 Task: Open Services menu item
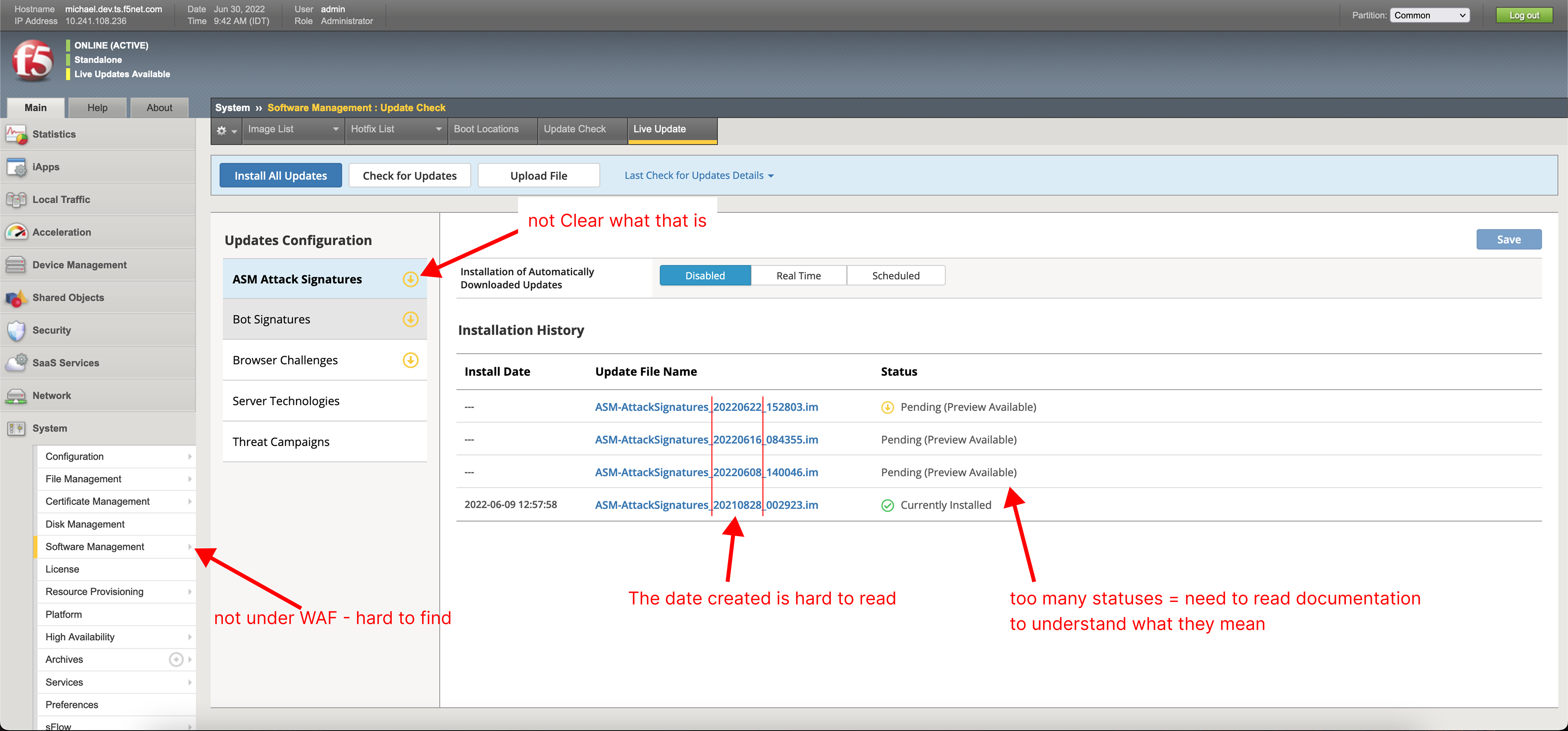coord(116,682)
